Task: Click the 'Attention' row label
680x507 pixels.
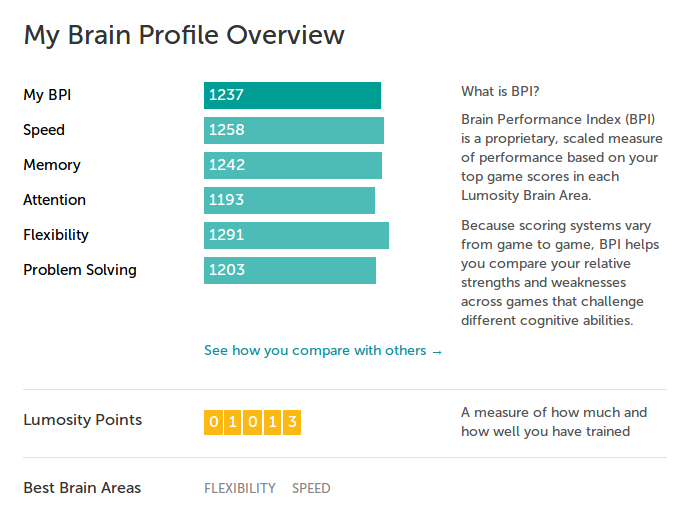Action: pos(55,200)
